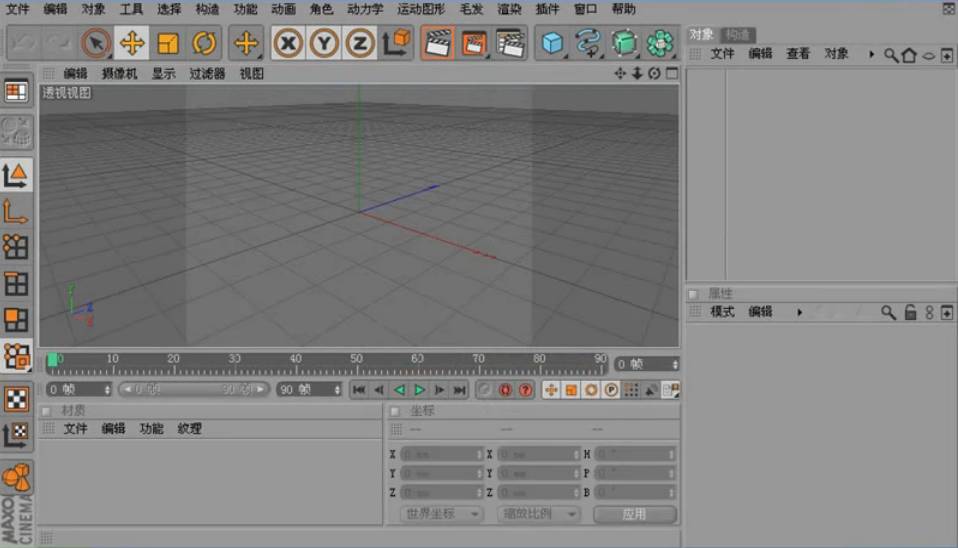Select the Rotate tool
The width and height of the screenshot is (958, 548).
click(x=205, y=43)
